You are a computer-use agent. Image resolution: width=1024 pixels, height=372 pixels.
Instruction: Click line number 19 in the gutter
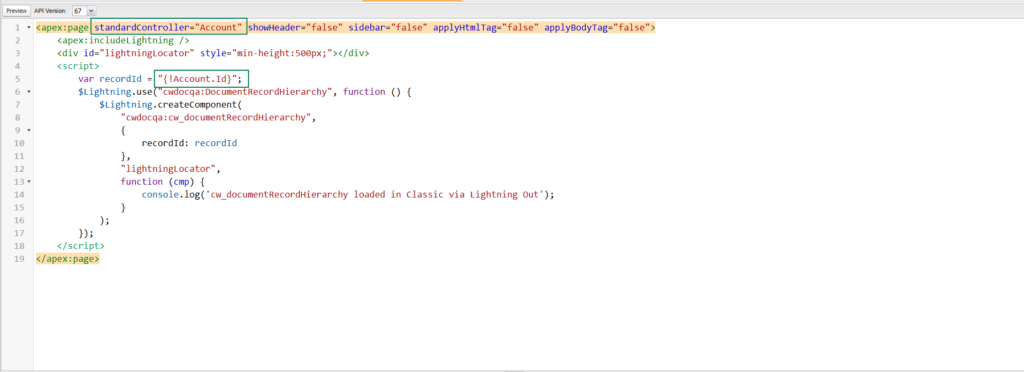click(20, 258)
